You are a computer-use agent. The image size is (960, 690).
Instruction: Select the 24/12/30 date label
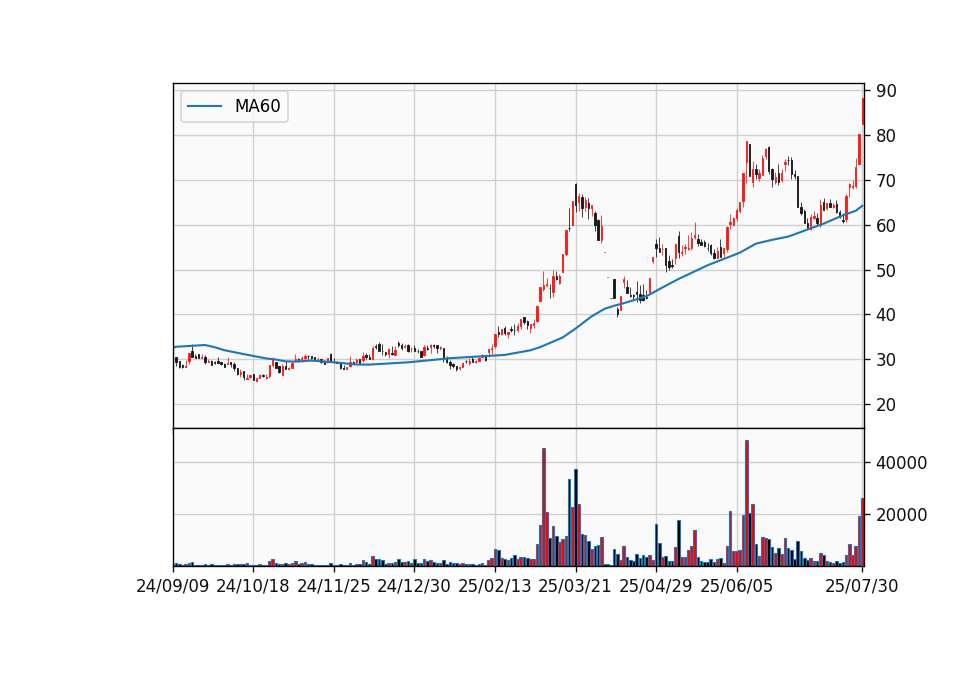pos(414,586)
